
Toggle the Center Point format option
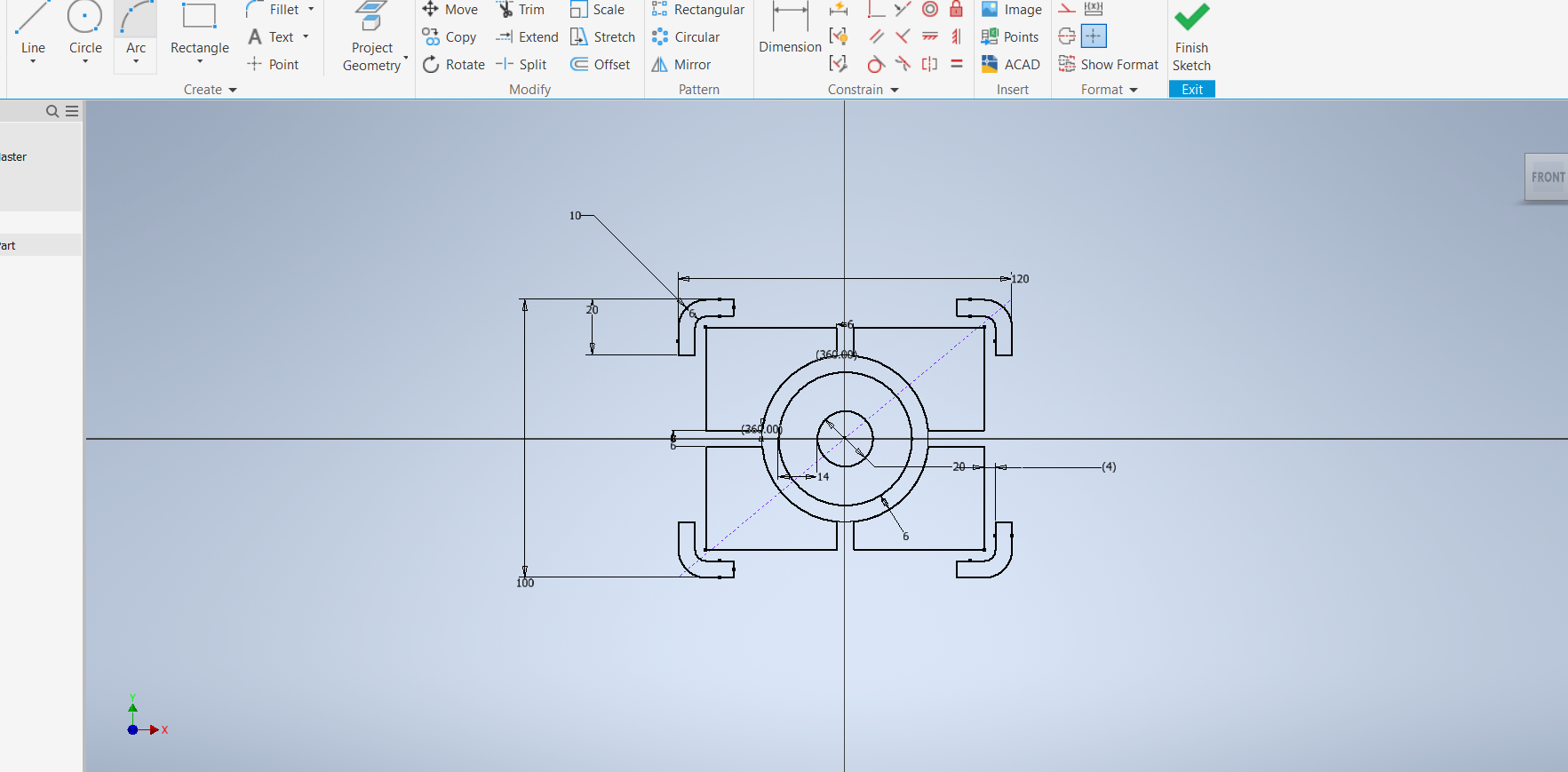[x=1094, y=36]
